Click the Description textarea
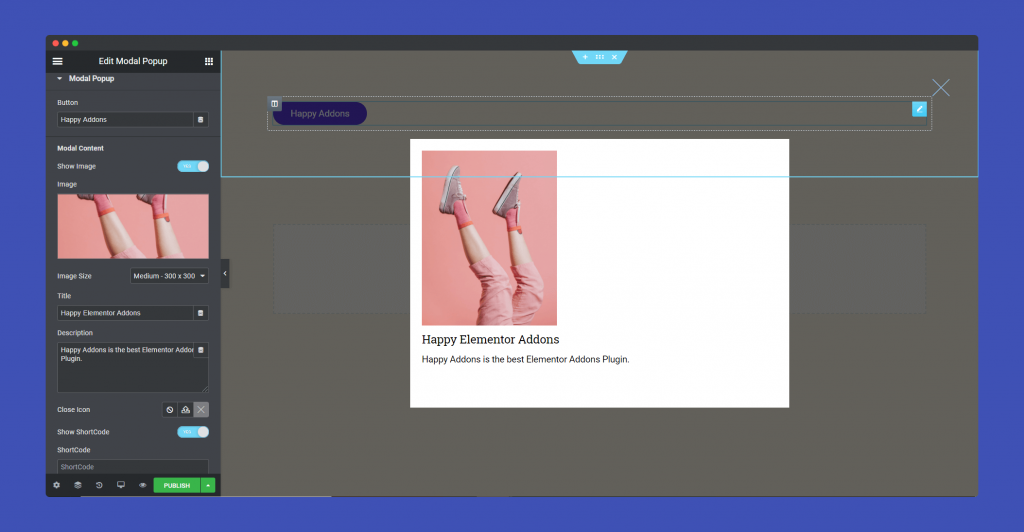The image size is (1024, 532). point(133,367)
